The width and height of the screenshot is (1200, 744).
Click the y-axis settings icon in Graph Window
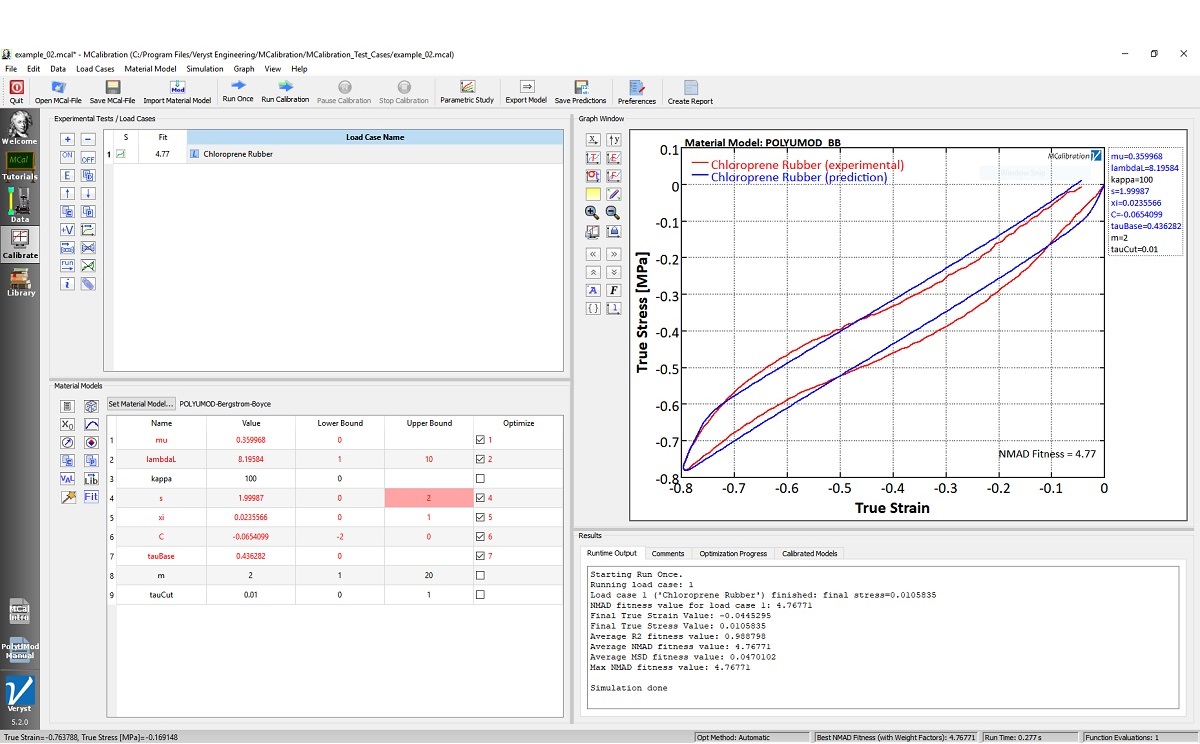[x=613, y=140]
